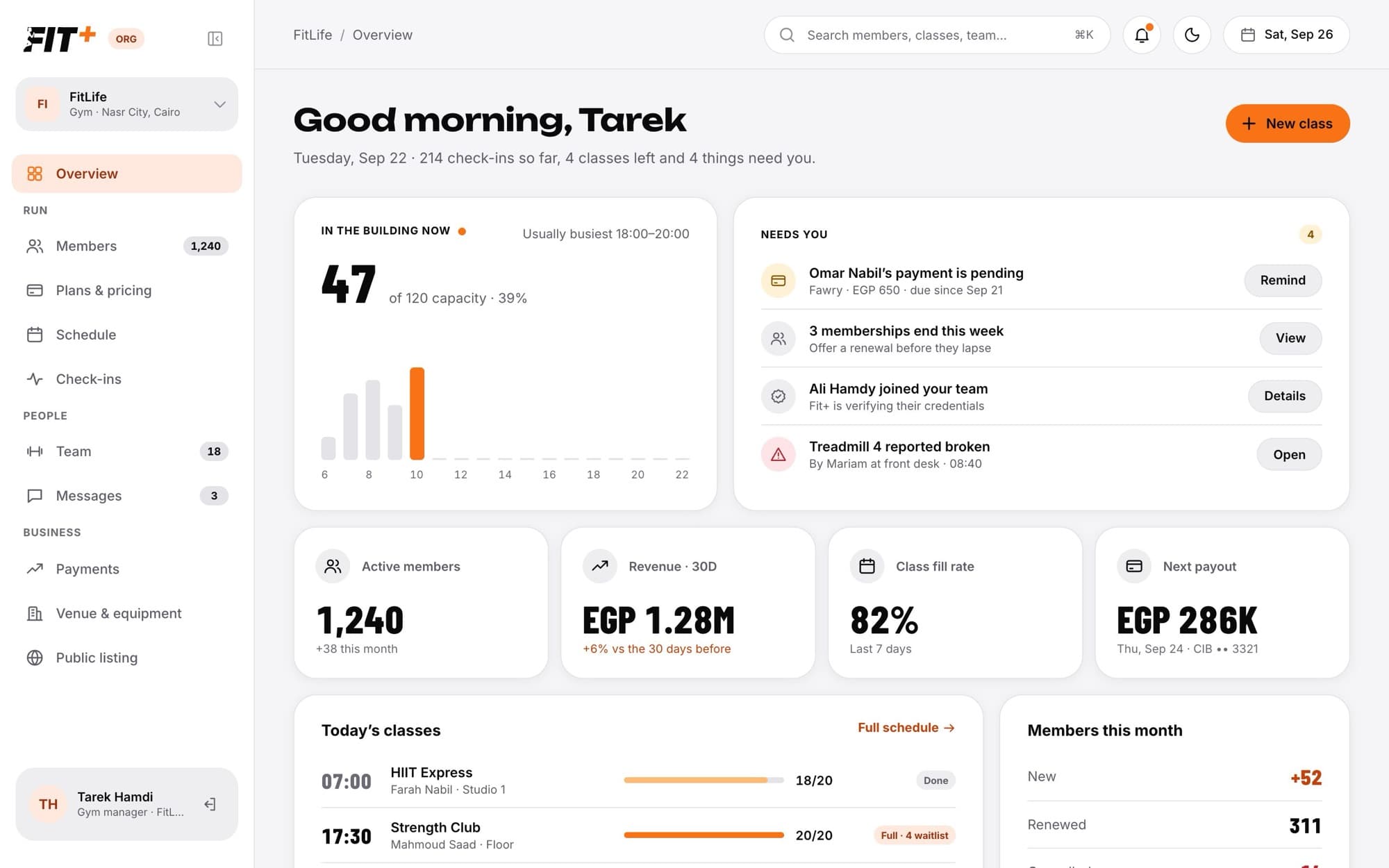Open the Schedule page

pos(127,335)
